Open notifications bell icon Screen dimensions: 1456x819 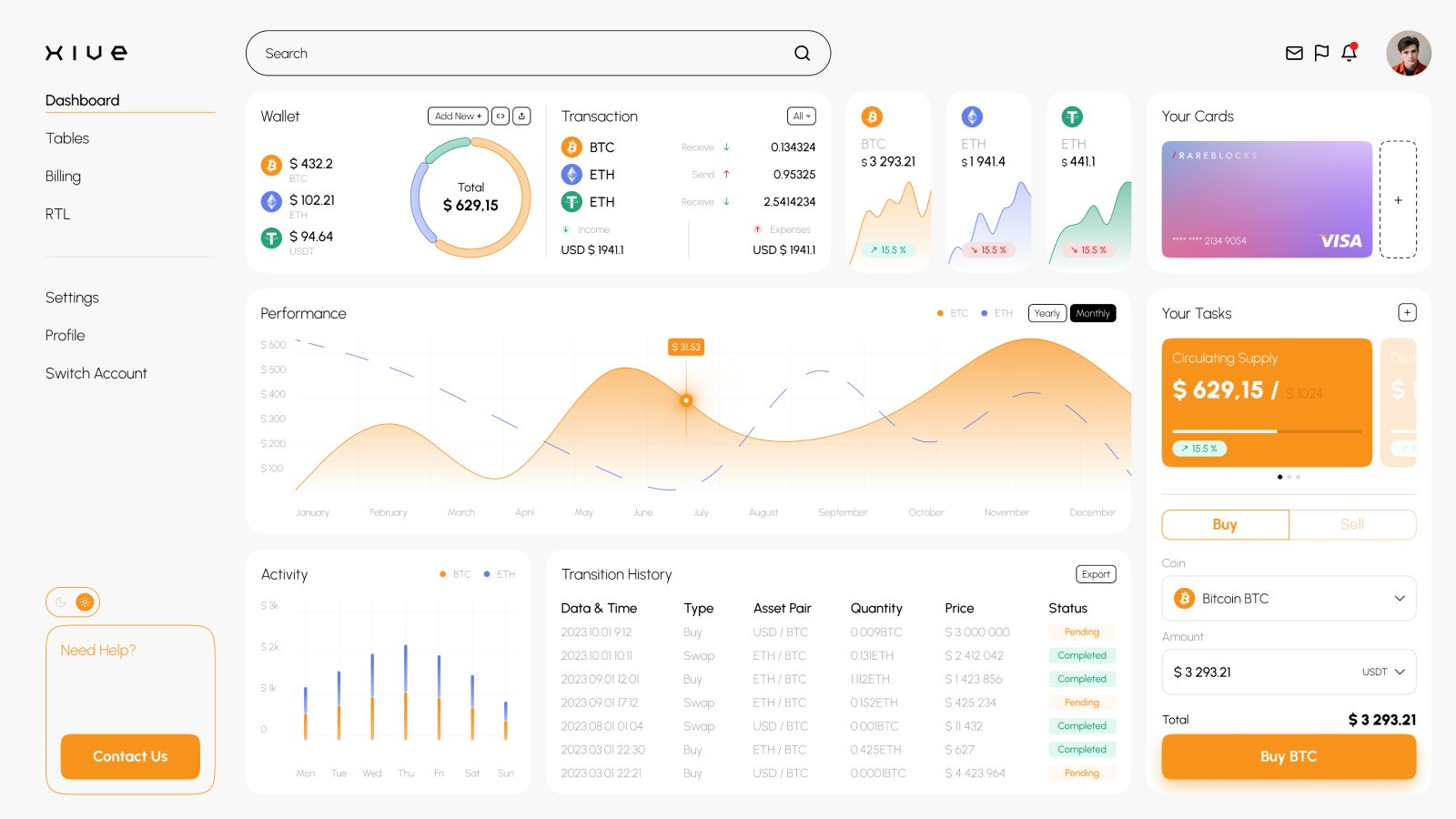1350,53
